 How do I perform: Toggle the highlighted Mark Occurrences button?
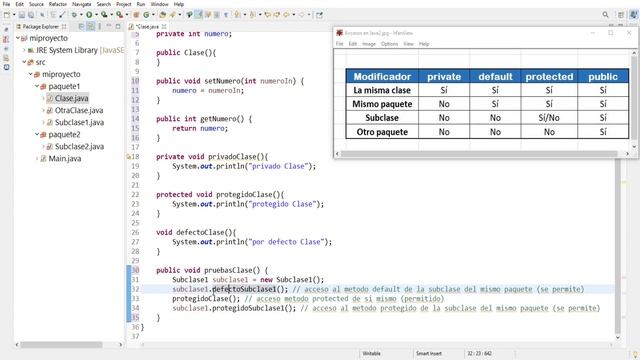click(x=198, y=15)
